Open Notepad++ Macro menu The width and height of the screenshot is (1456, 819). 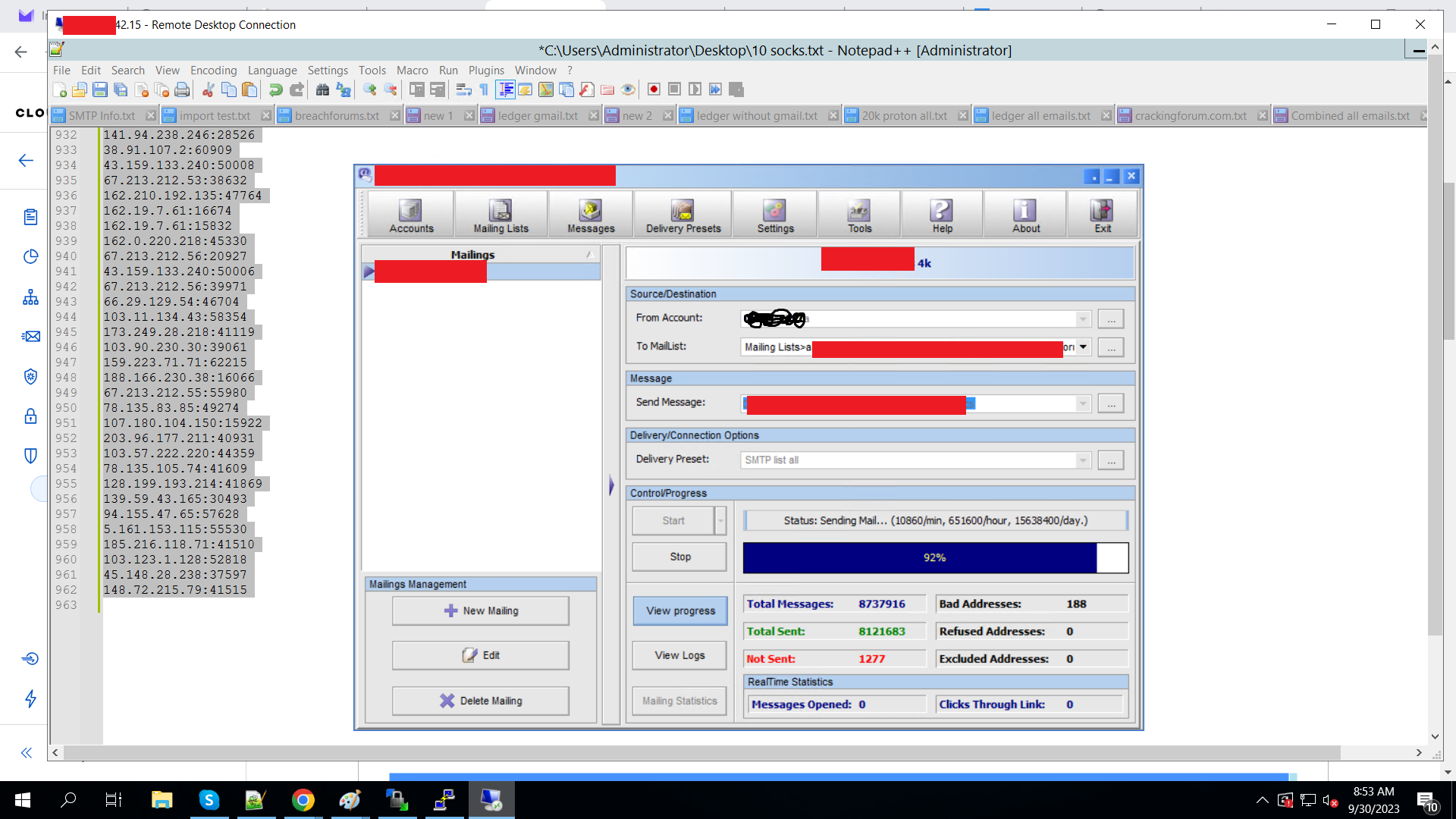(x=412, y=71)
